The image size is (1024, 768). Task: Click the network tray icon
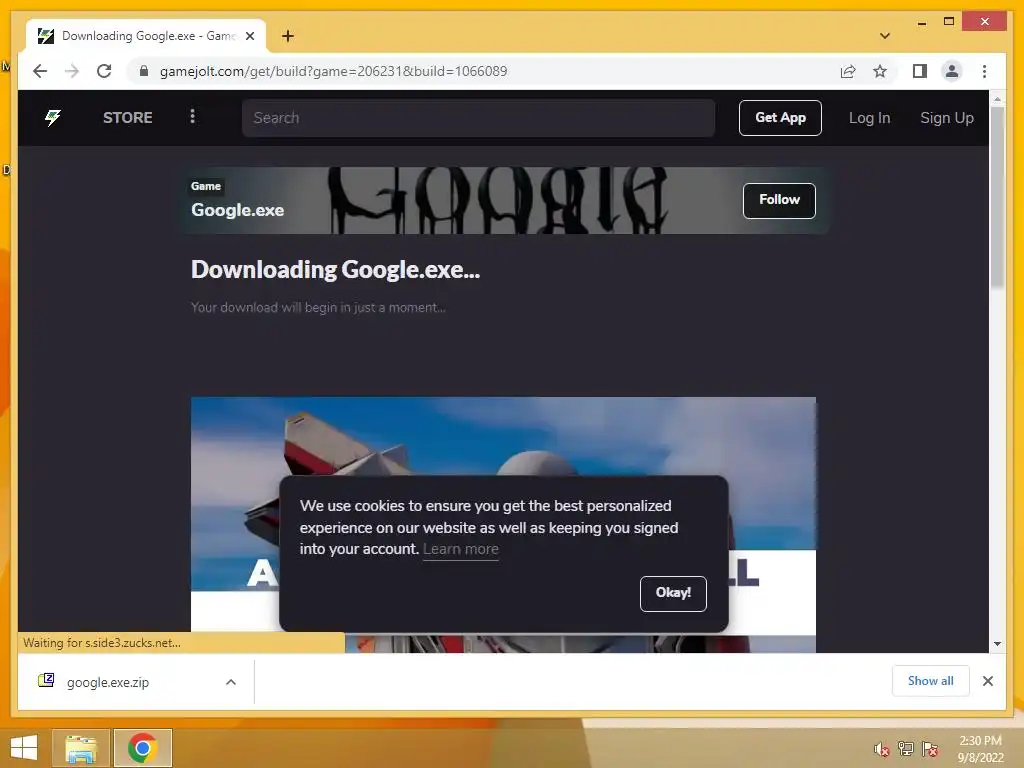[x=906, y=749]
